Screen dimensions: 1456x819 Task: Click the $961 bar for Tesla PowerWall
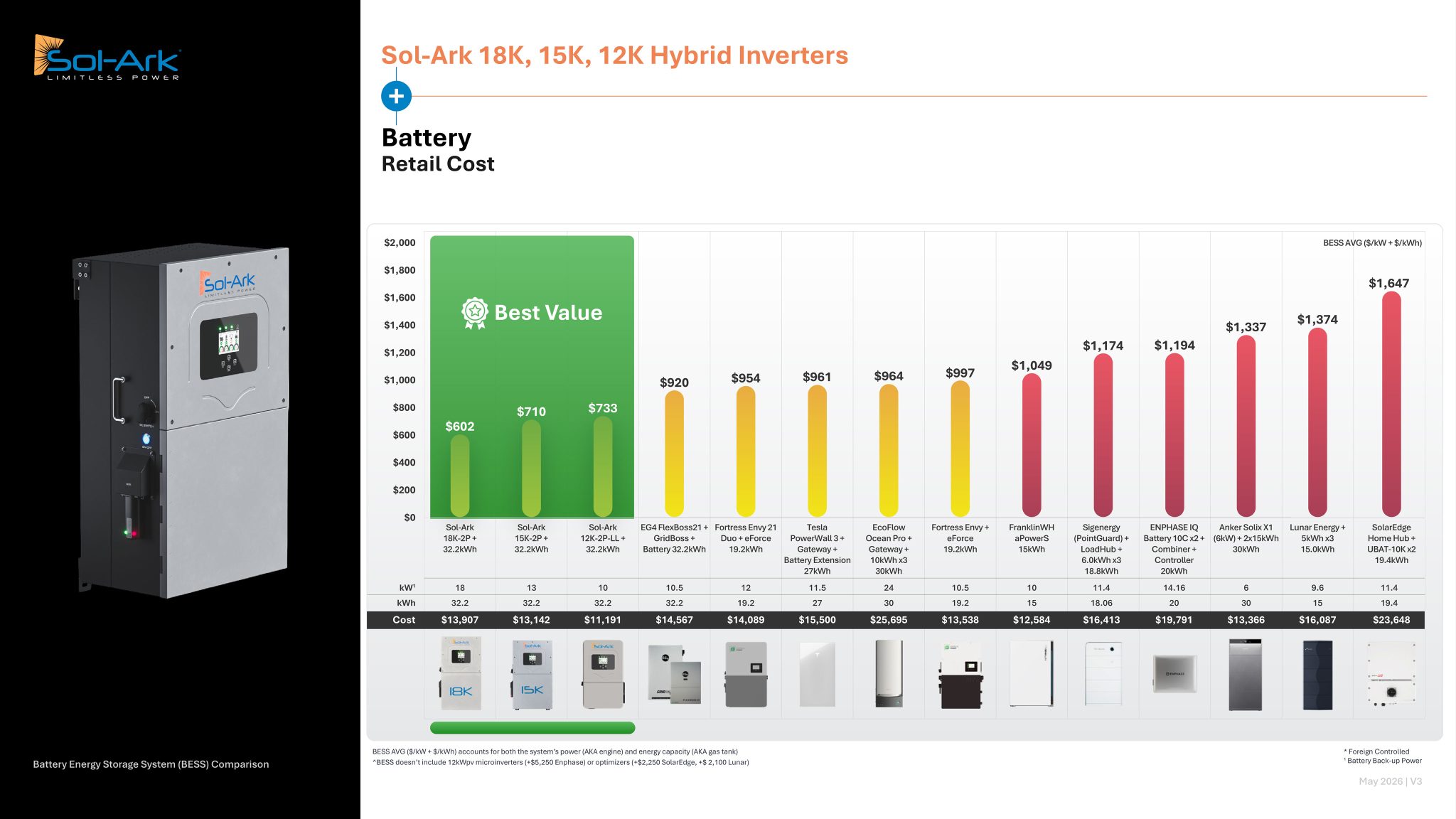(818, 450)
